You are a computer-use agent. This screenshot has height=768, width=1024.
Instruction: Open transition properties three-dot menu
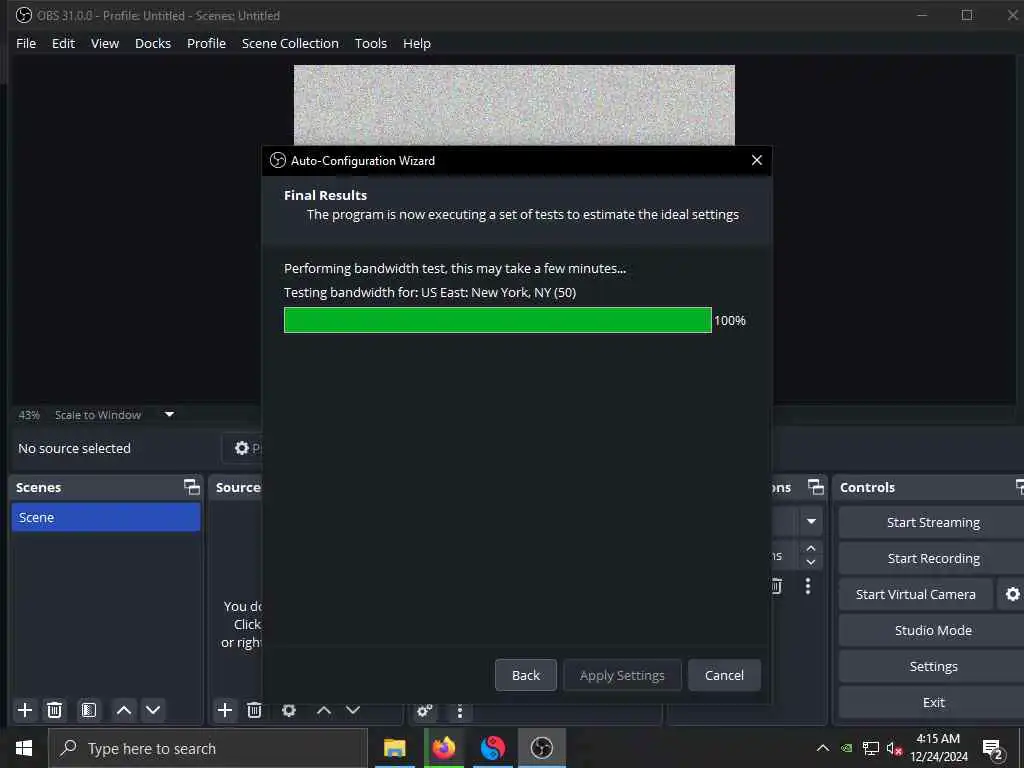point(808,586)
